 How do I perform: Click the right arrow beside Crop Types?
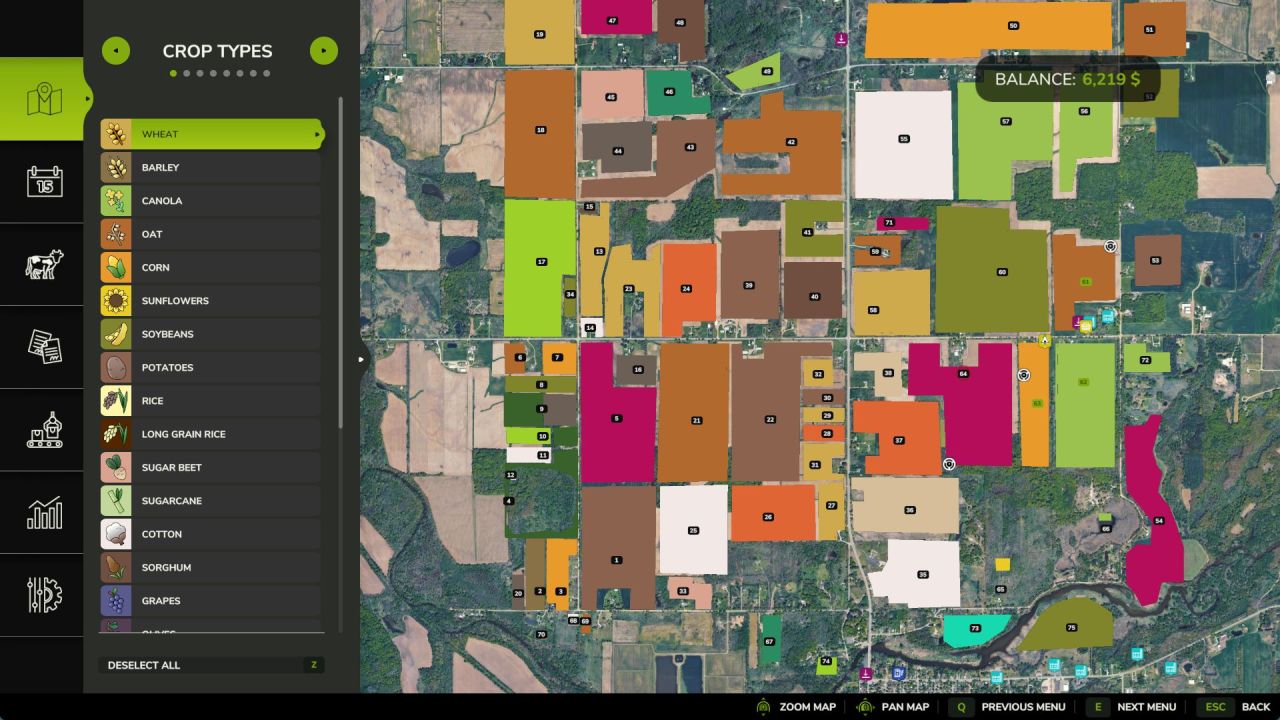(x=323, y=50)
